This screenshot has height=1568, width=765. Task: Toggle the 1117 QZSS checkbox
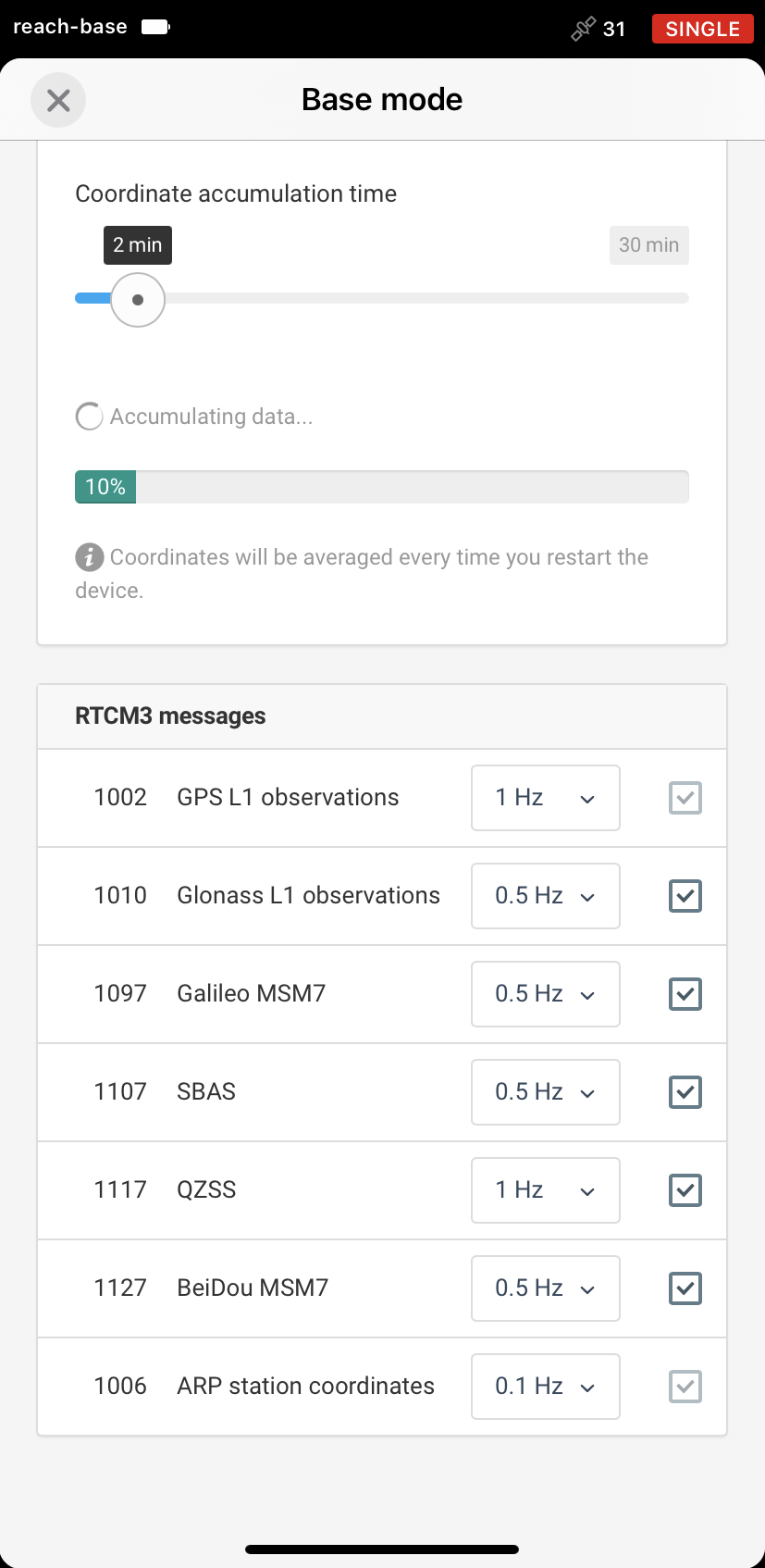coord(685,1190)
